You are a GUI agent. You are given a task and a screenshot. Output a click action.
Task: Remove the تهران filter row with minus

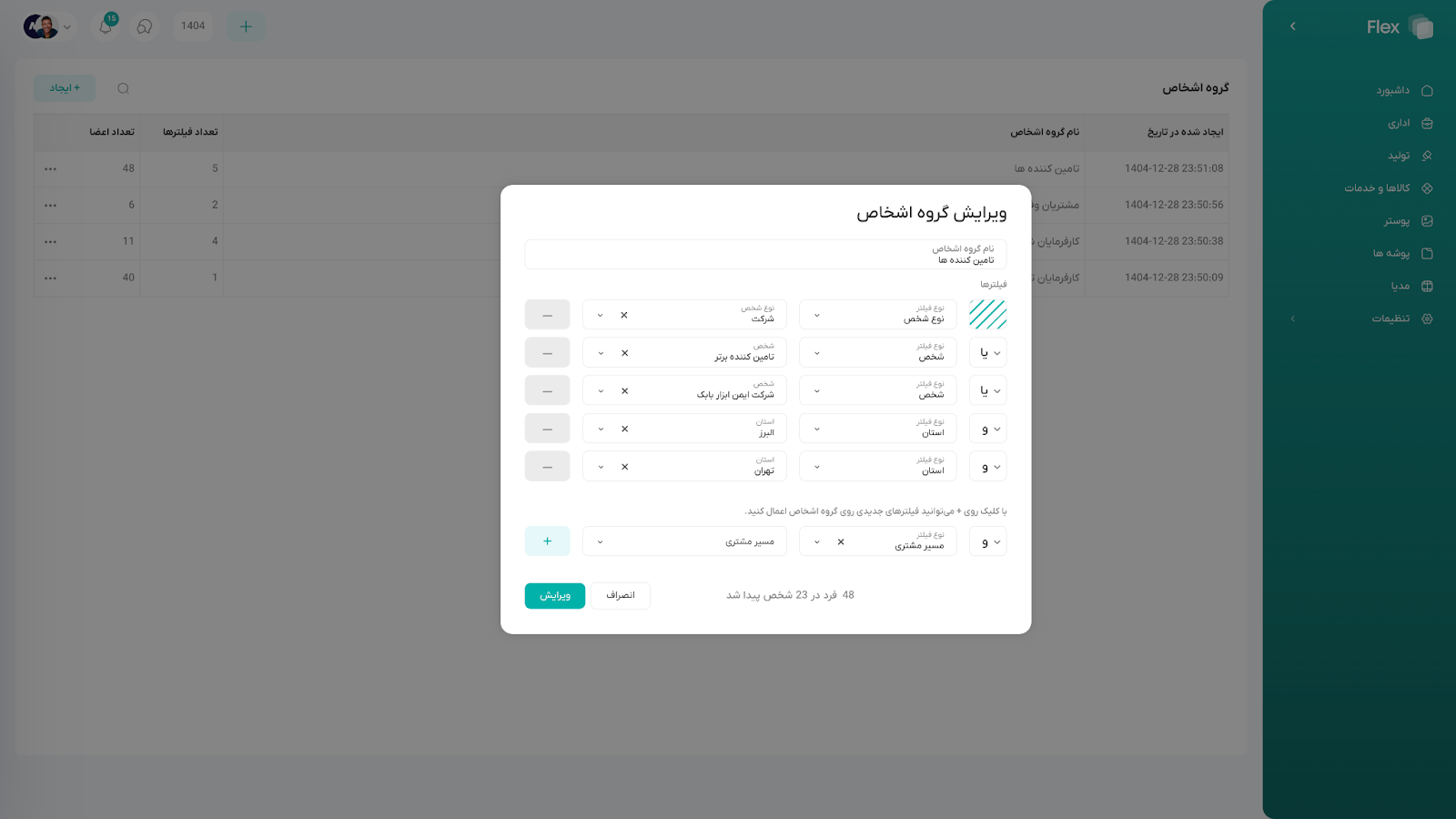point(547,467)
